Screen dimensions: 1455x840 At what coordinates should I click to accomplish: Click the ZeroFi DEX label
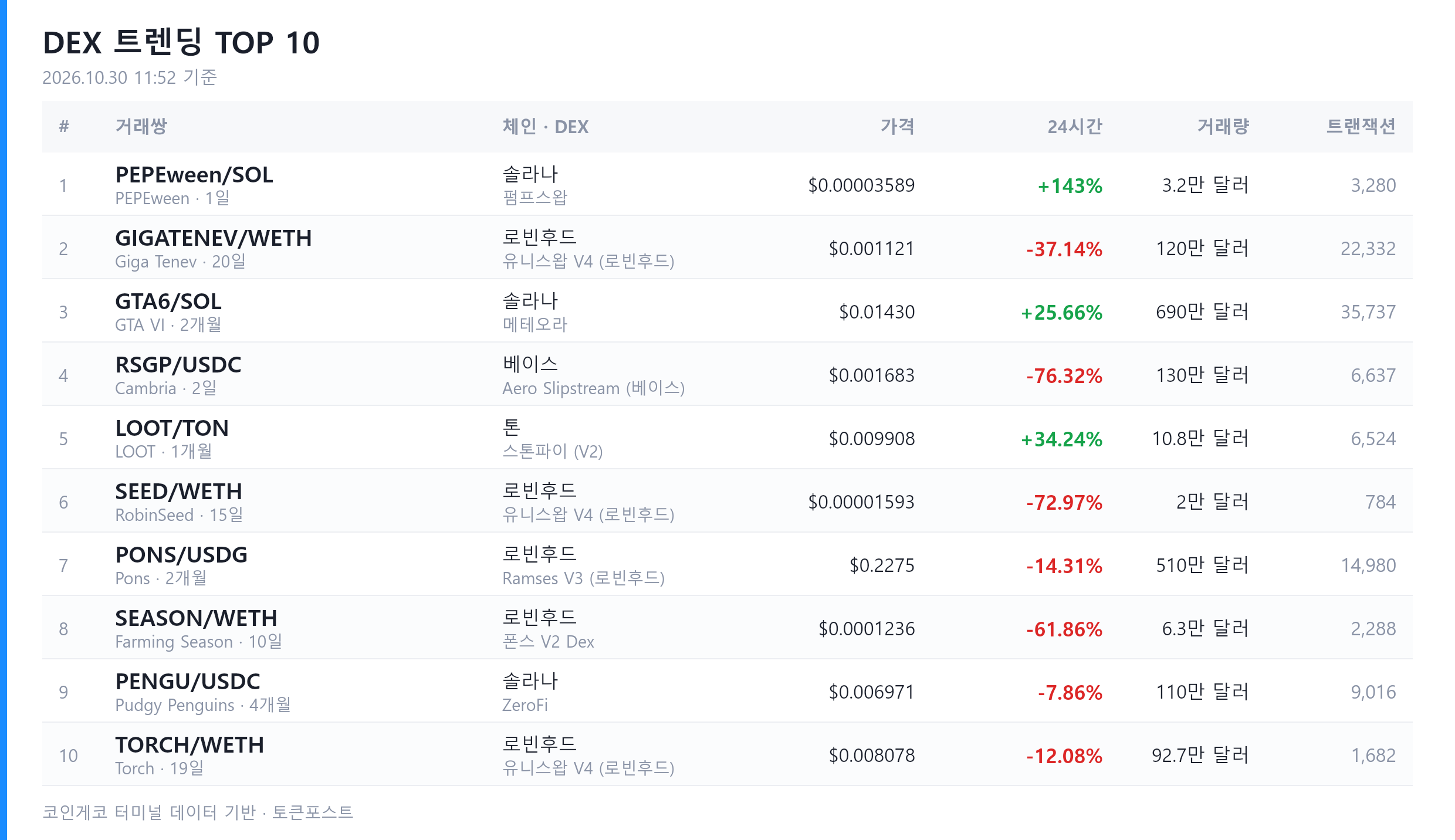coord(525,704)
